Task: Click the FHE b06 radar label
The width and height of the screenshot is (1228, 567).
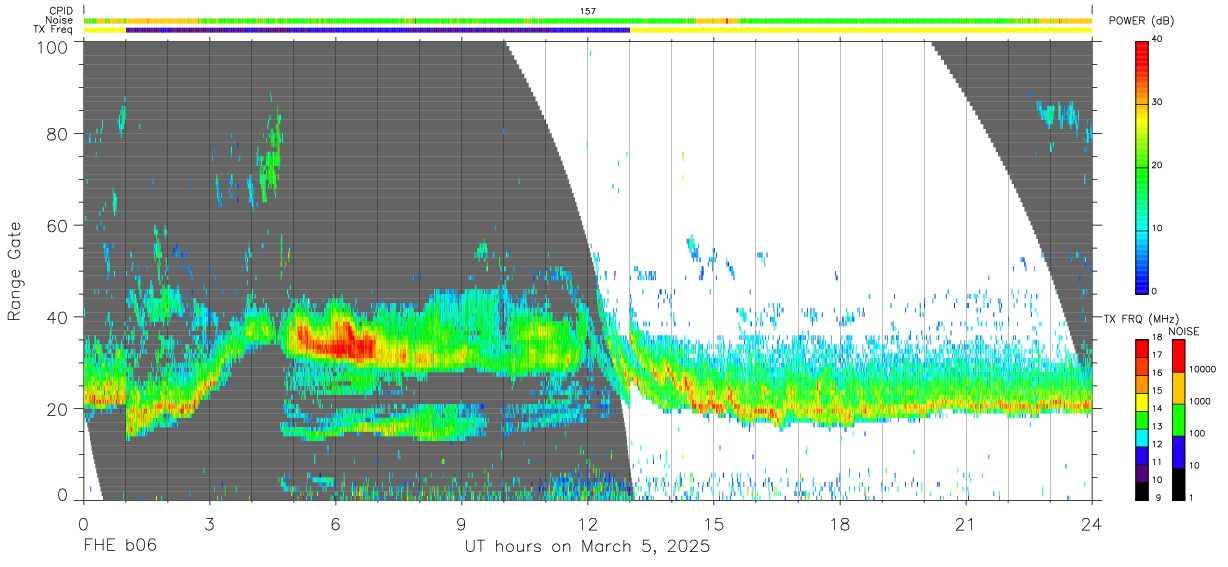Action: (x=120, y=547)
